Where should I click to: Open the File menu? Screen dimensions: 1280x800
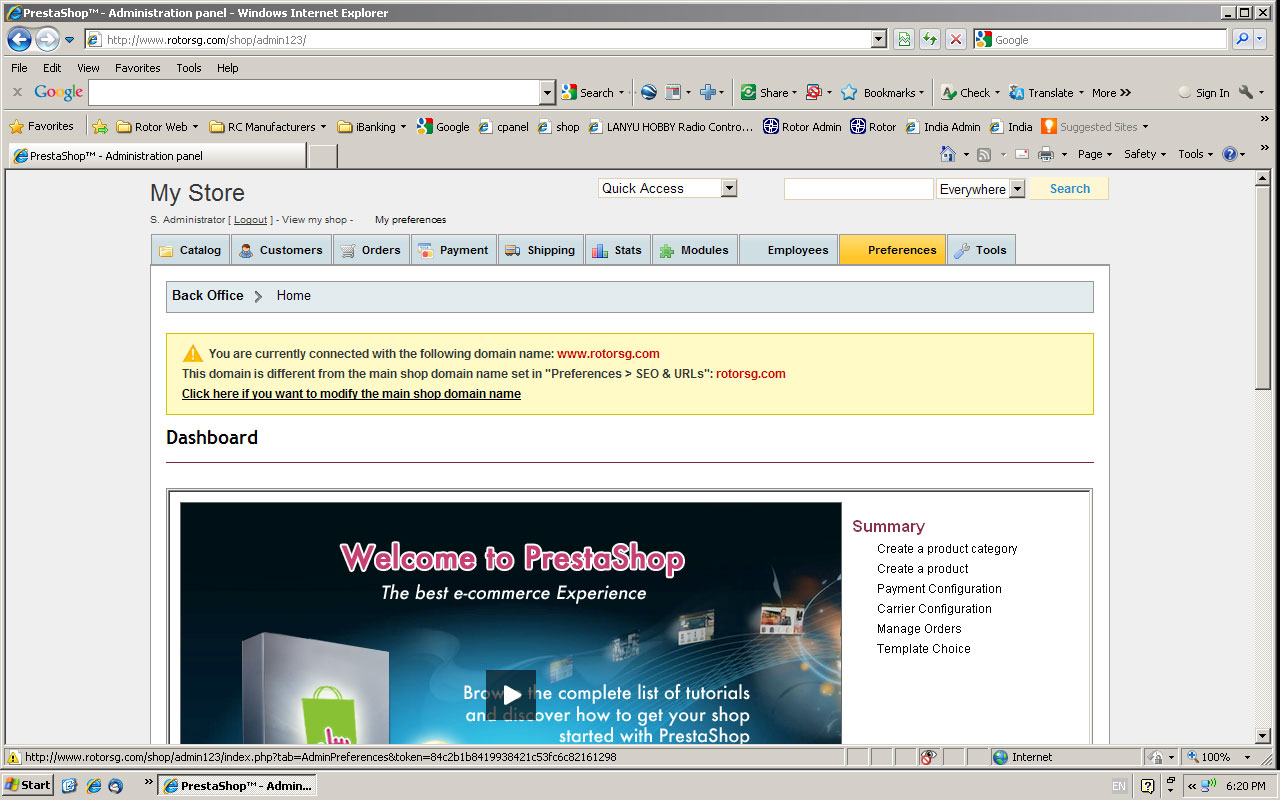point(19,68)
